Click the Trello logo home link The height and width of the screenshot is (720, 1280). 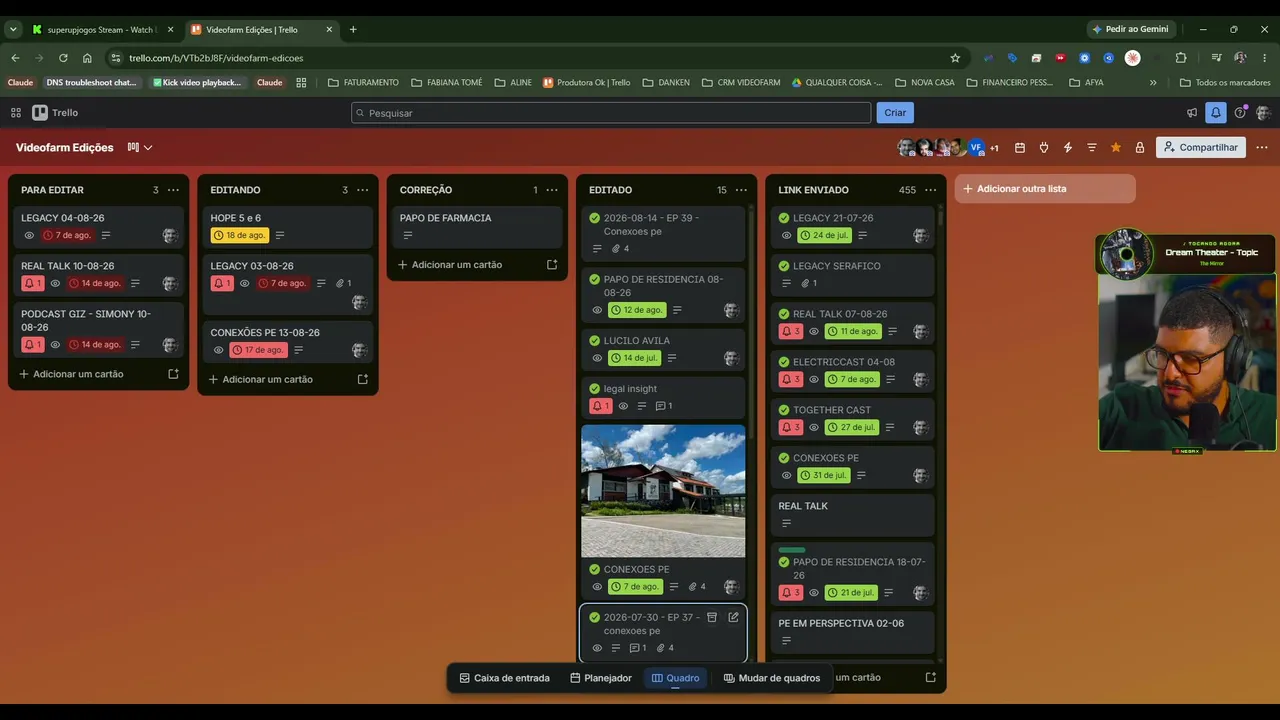click(55, 113)
